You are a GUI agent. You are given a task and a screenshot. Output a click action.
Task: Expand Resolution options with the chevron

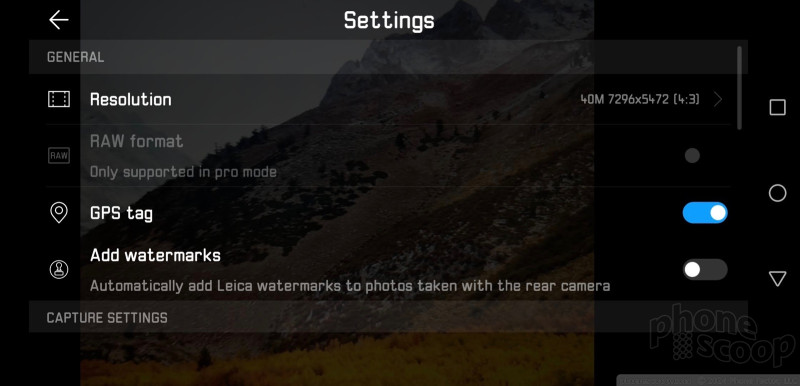(718, 99)
